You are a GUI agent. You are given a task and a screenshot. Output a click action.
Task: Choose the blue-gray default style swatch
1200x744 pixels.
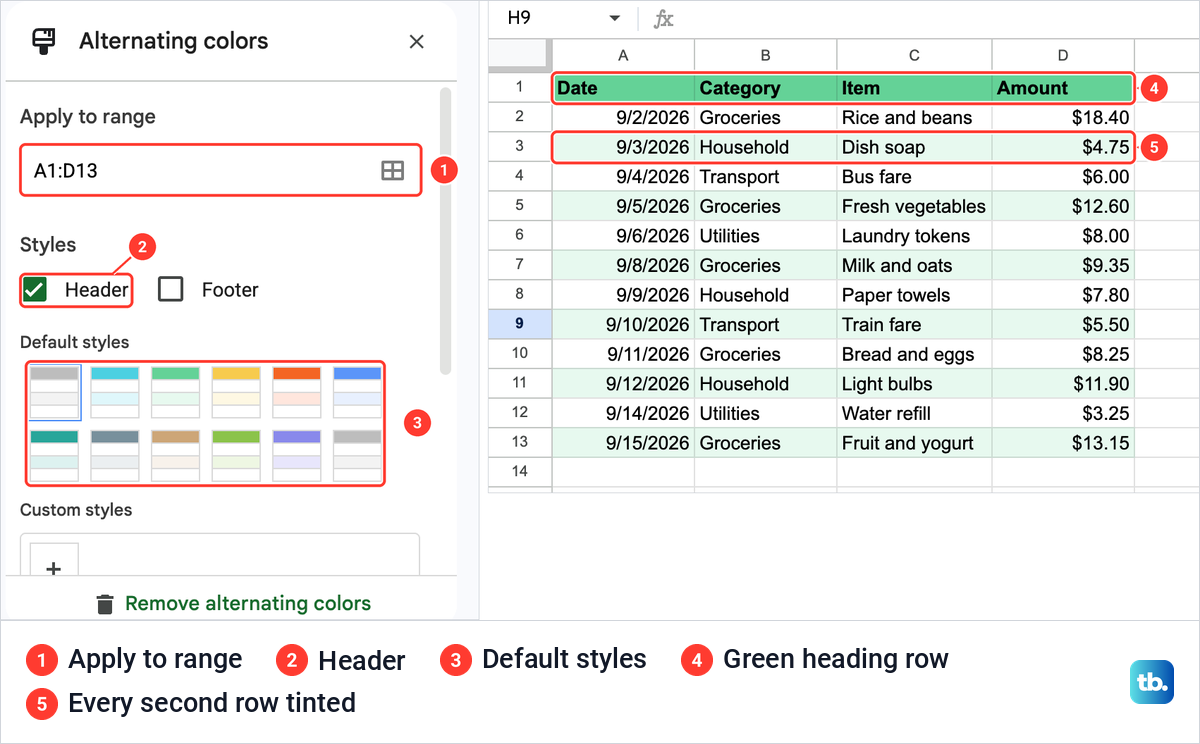pyautogui.click(x=116, y=456)
